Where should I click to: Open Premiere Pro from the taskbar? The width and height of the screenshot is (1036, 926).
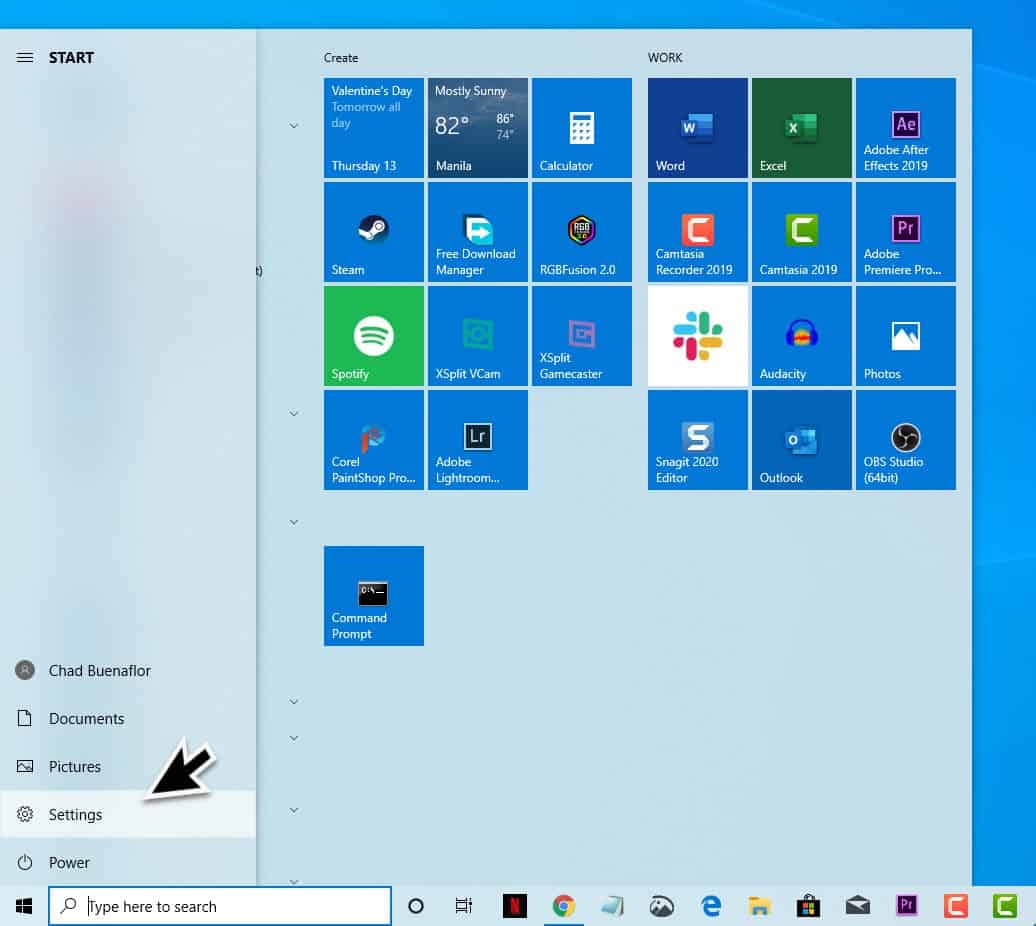[x=906, y=906]
